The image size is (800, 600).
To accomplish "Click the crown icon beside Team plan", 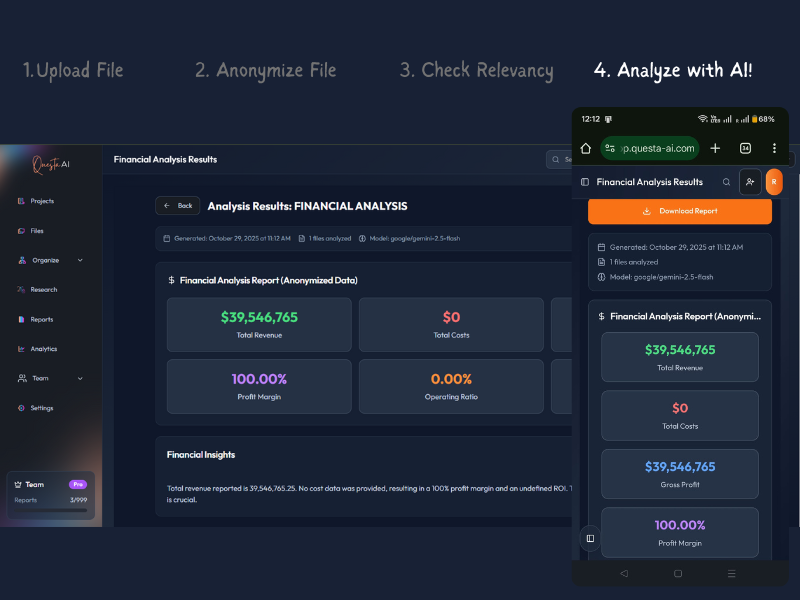I will tap(18, 485).
